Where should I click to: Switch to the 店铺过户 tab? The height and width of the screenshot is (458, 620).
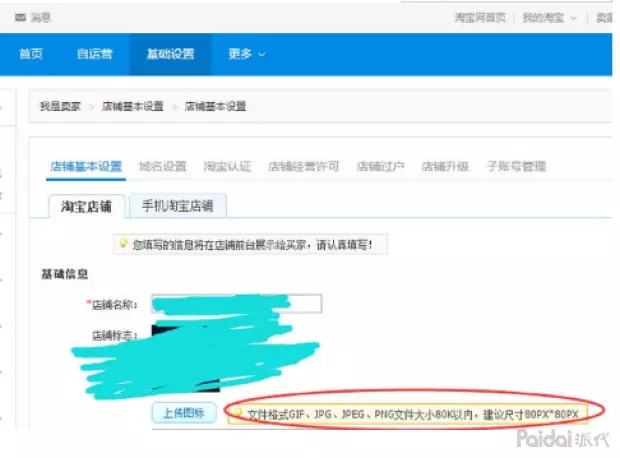click(x=380, y=167)
